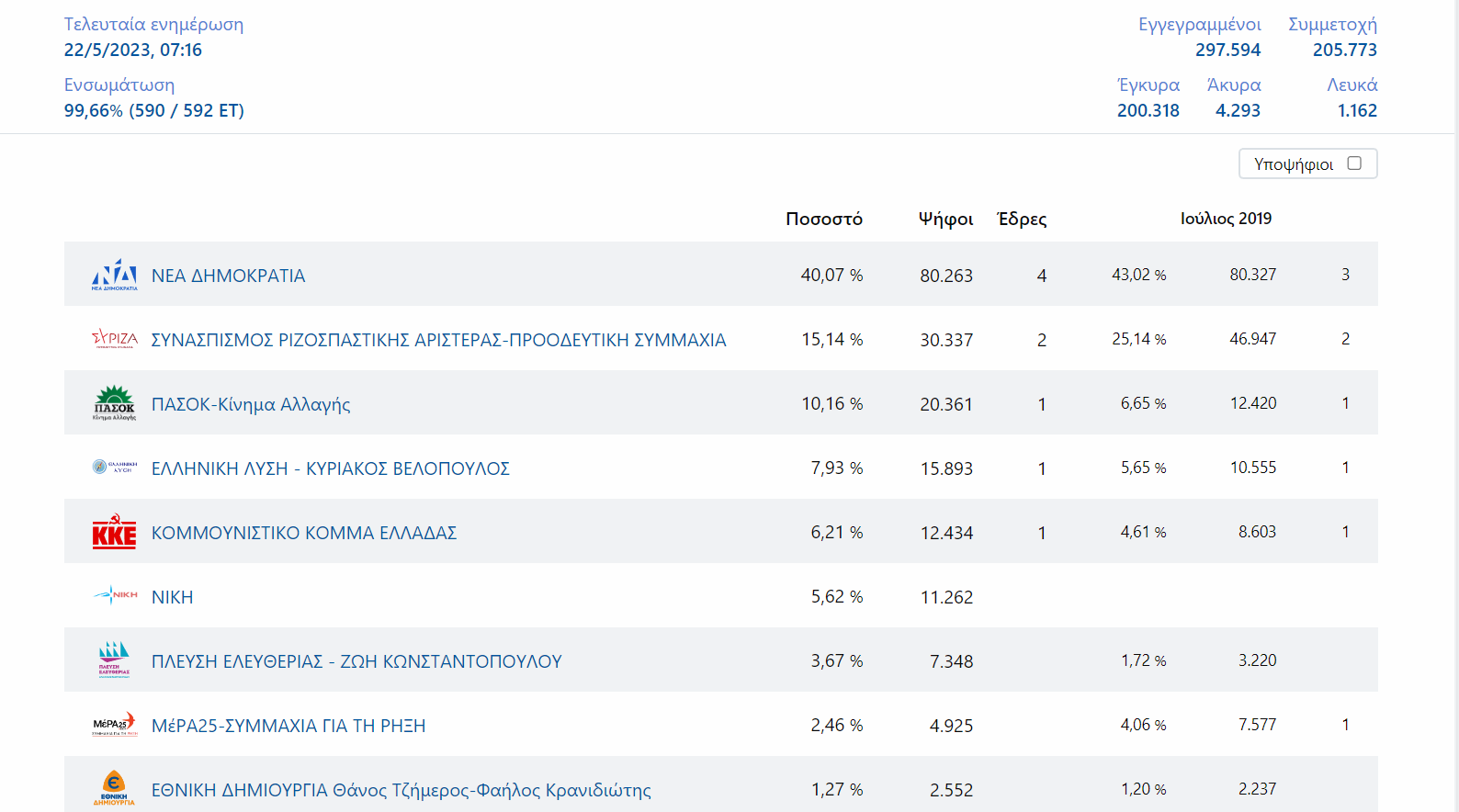Open the ΠΑΣΟΚ-Κίνημα Αλλαγής link
Image resolution: width=1459 pixels, height=812 pixels.
(251, 404)
